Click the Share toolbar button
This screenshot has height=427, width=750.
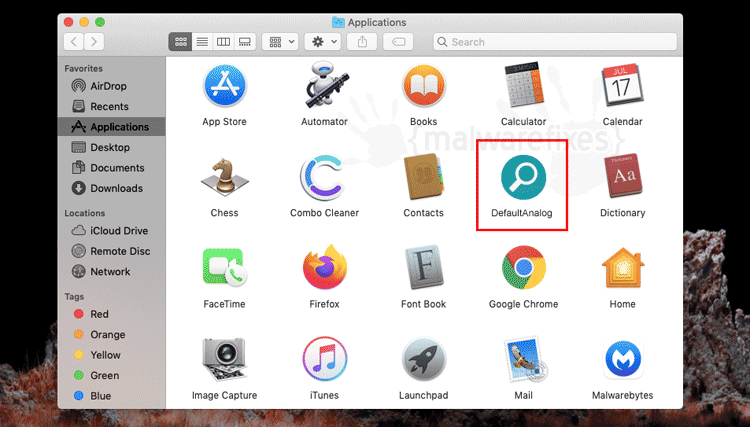pyautogui.click(x=362, y=42)
